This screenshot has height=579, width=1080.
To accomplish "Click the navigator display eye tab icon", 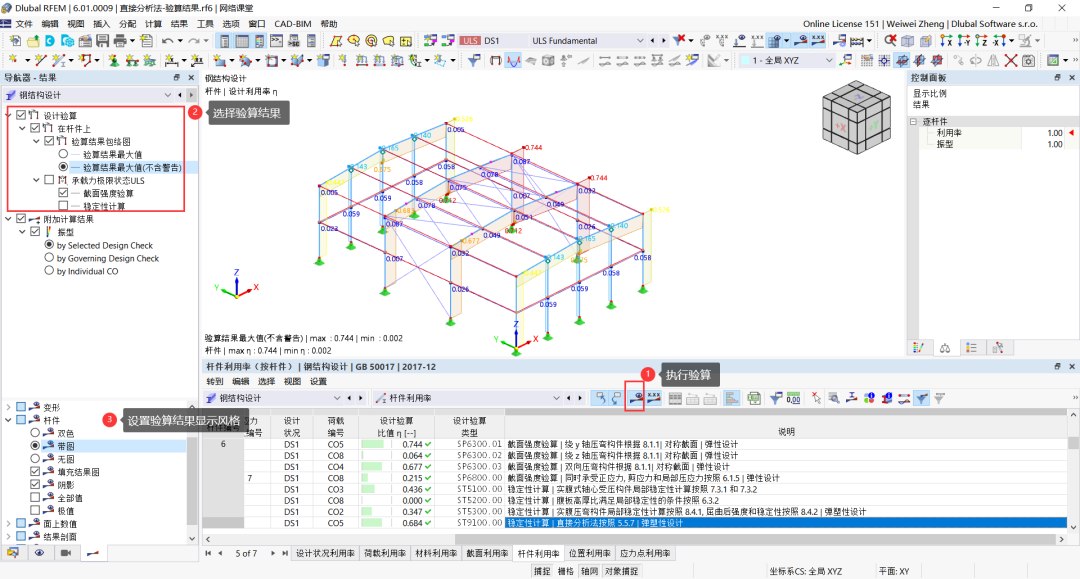I will pyautogui.click(x=39, y=553).
